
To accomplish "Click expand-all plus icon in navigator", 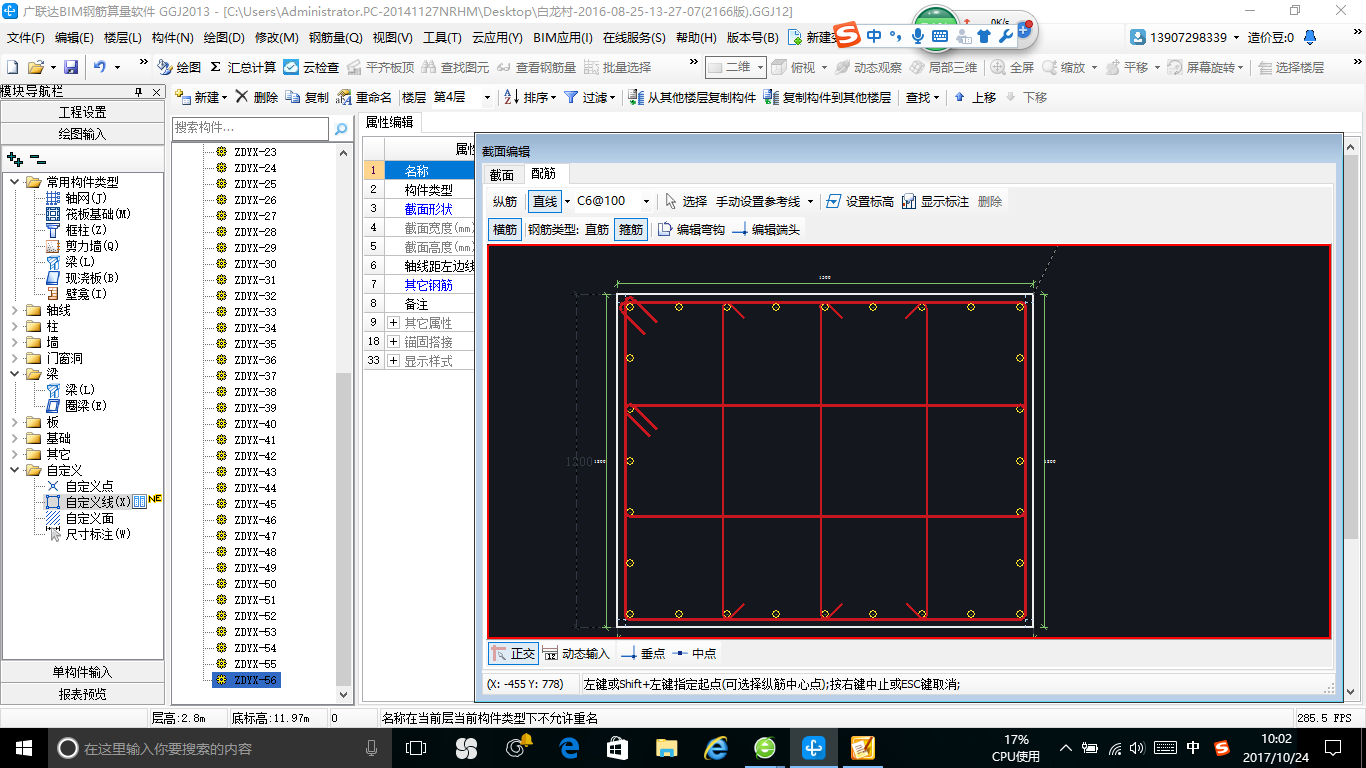I will coord(15,159).
